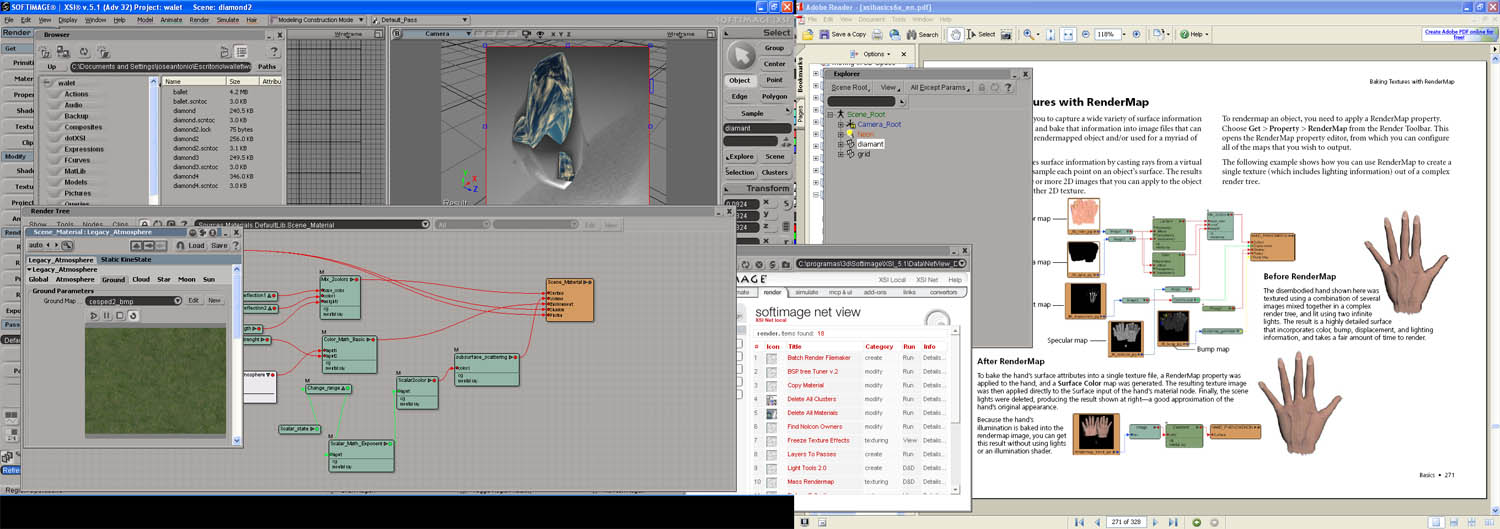Click Up button in Browser
This screenshot has height=529, width=1500.
pos(52,67)
